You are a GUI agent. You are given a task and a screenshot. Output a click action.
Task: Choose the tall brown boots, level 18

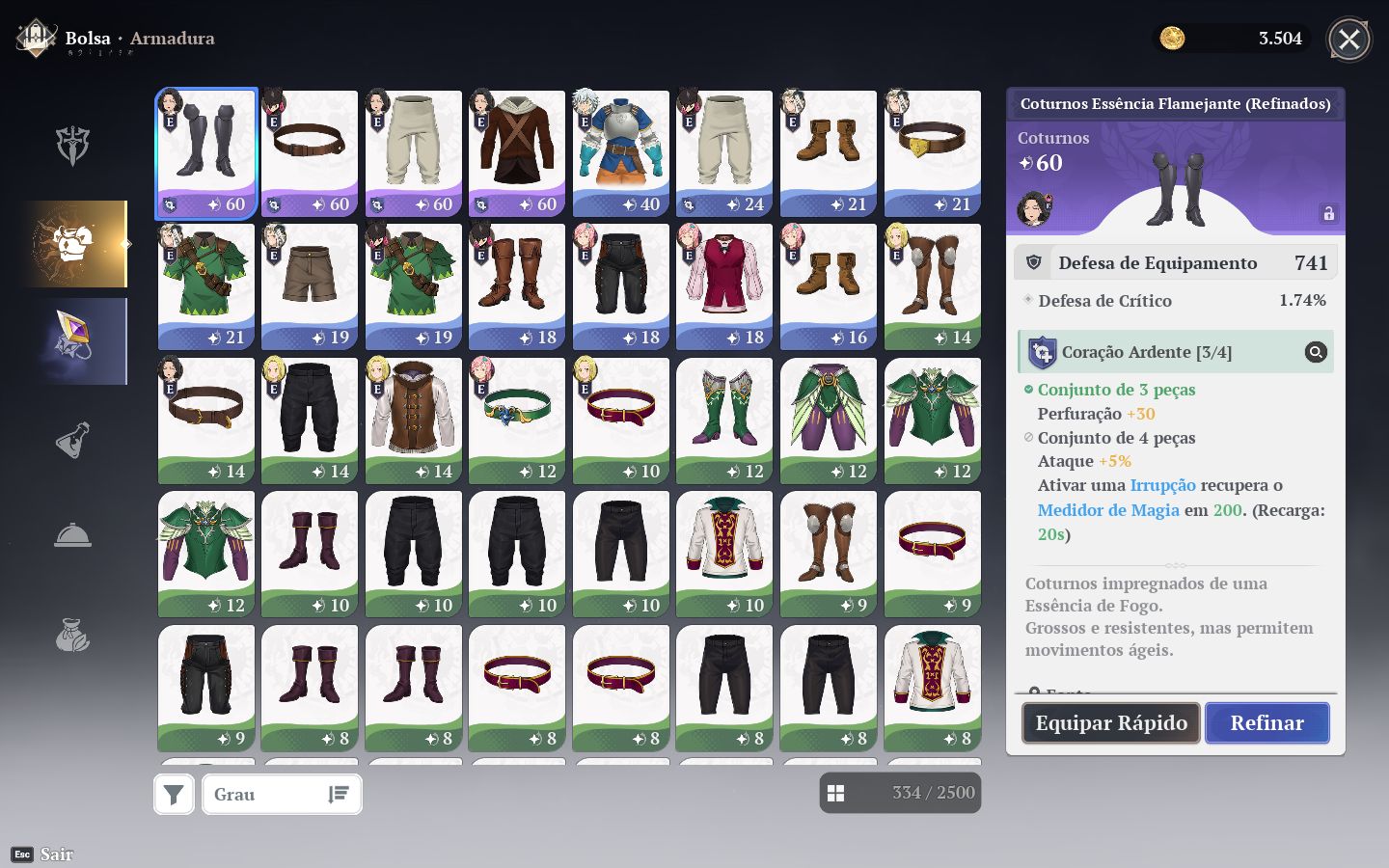517,287
